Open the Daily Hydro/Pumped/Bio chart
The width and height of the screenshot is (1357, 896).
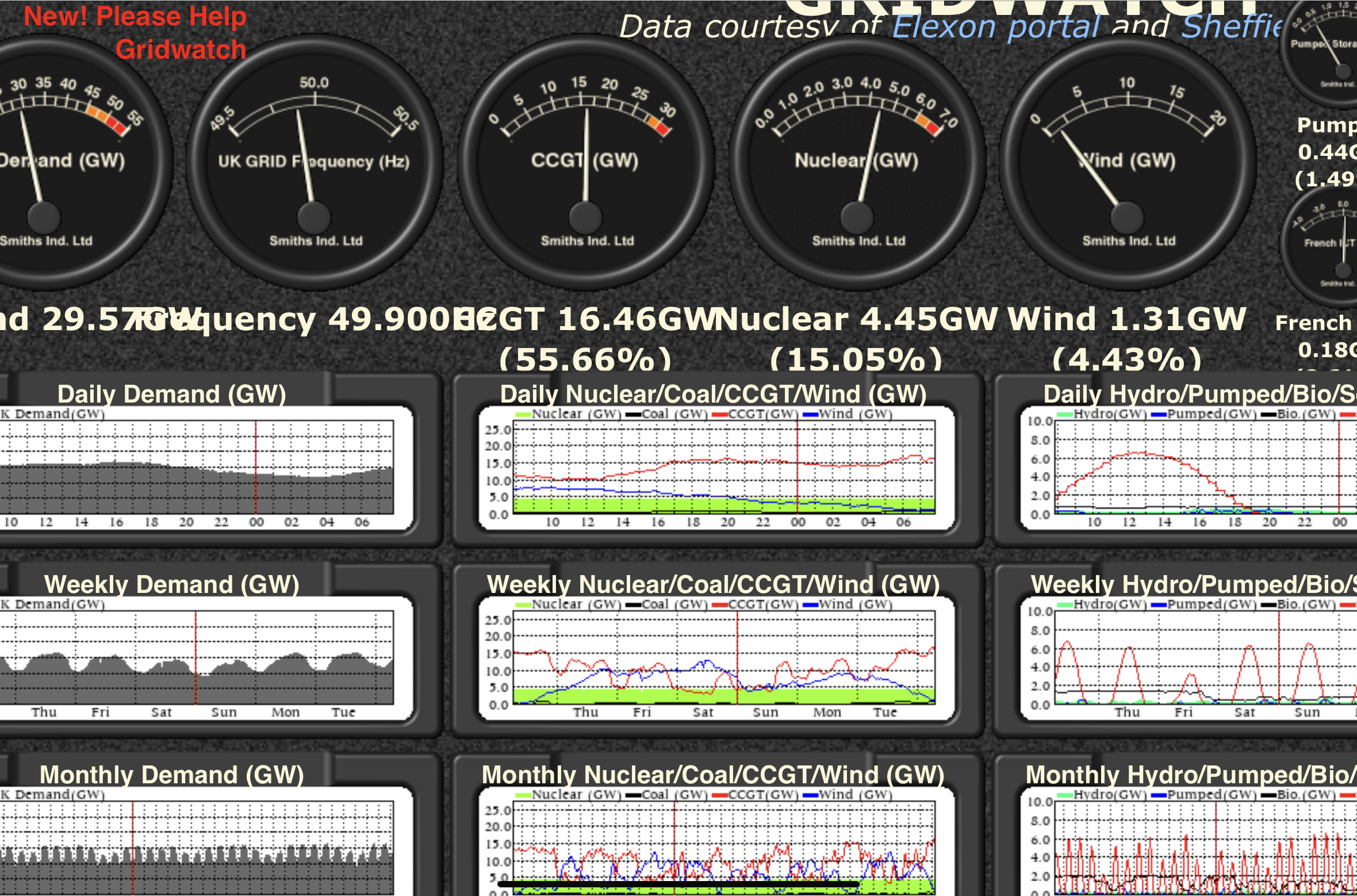pos(1189,468)
